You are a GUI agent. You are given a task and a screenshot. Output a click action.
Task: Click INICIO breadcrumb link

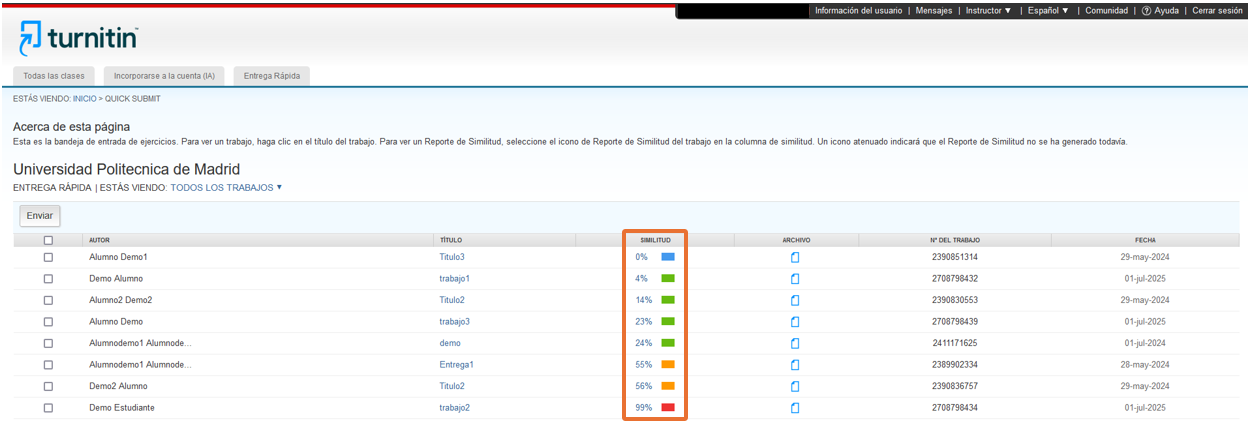pyautogui.click(x=85, y=99)
